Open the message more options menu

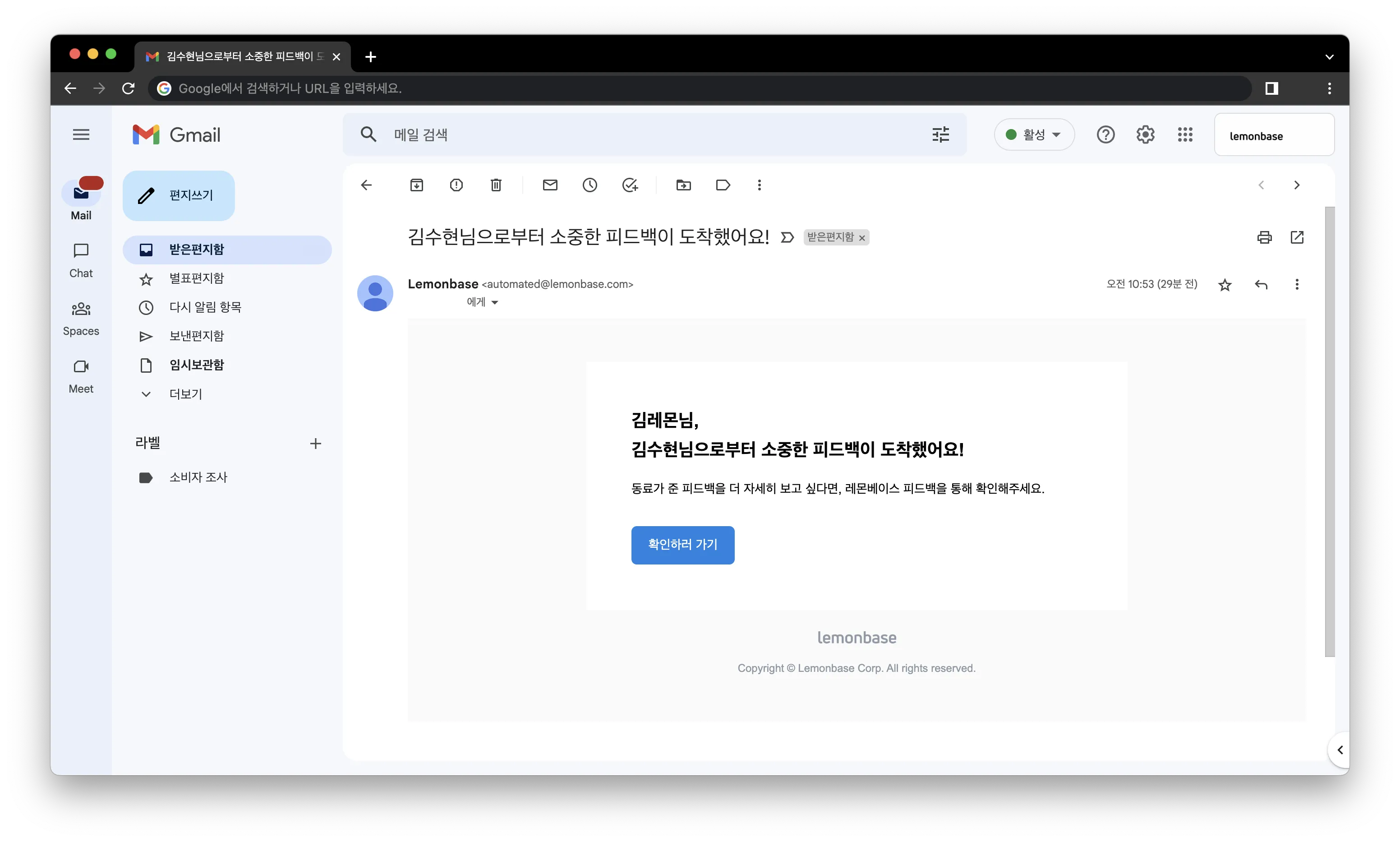(x=1296, y=284)
